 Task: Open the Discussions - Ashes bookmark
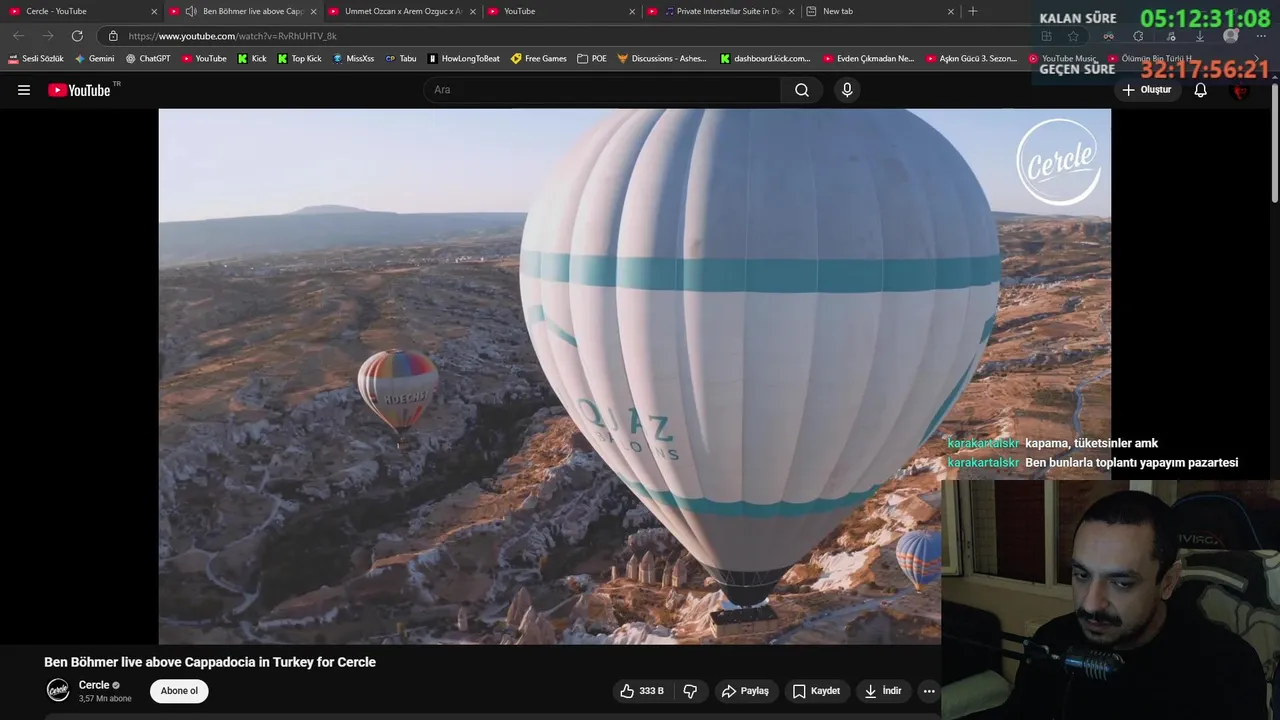tap(662, 59)
